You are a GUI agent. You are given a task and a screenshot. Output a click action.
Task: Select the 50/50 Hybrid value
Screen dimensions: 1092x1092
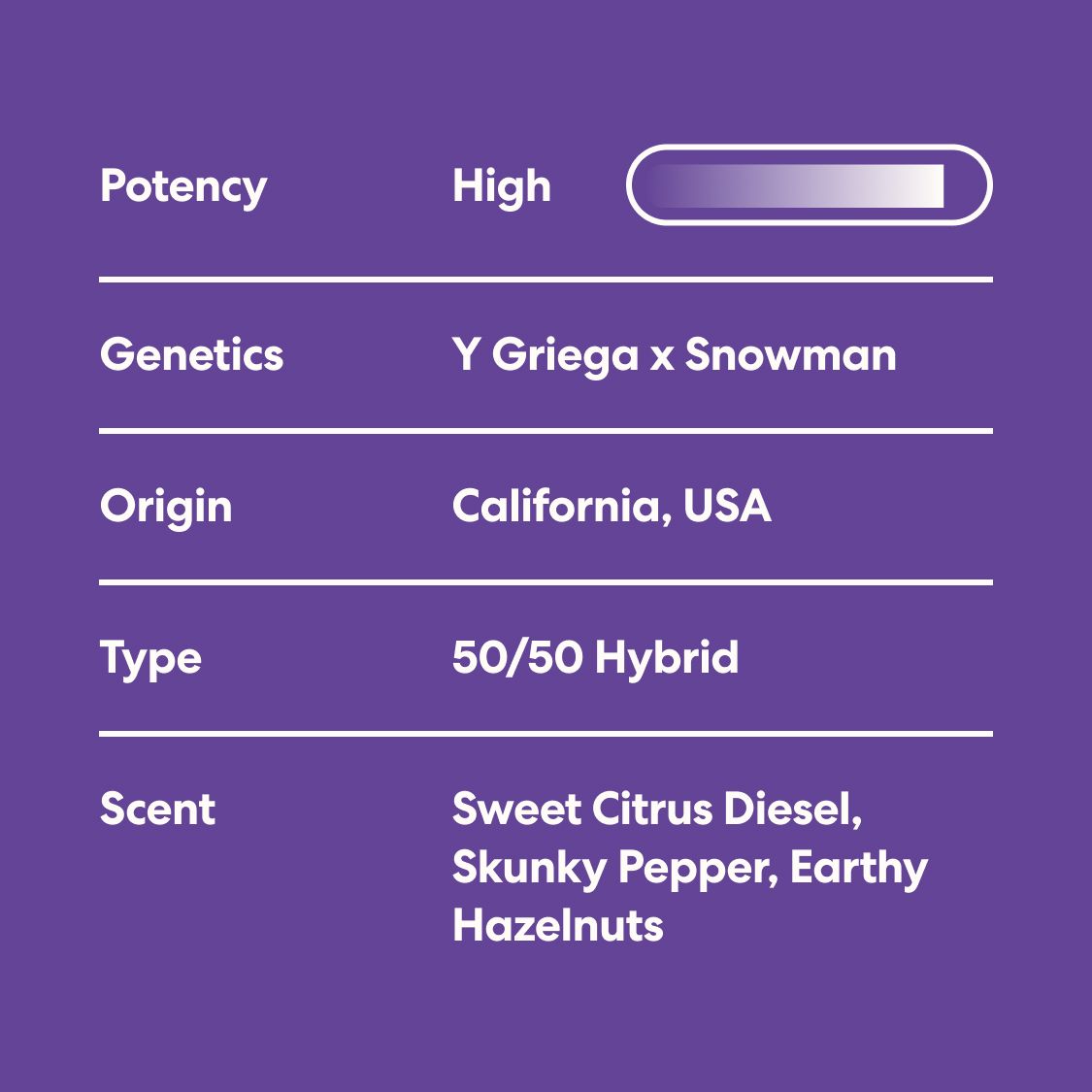click(x=595, y=657)
